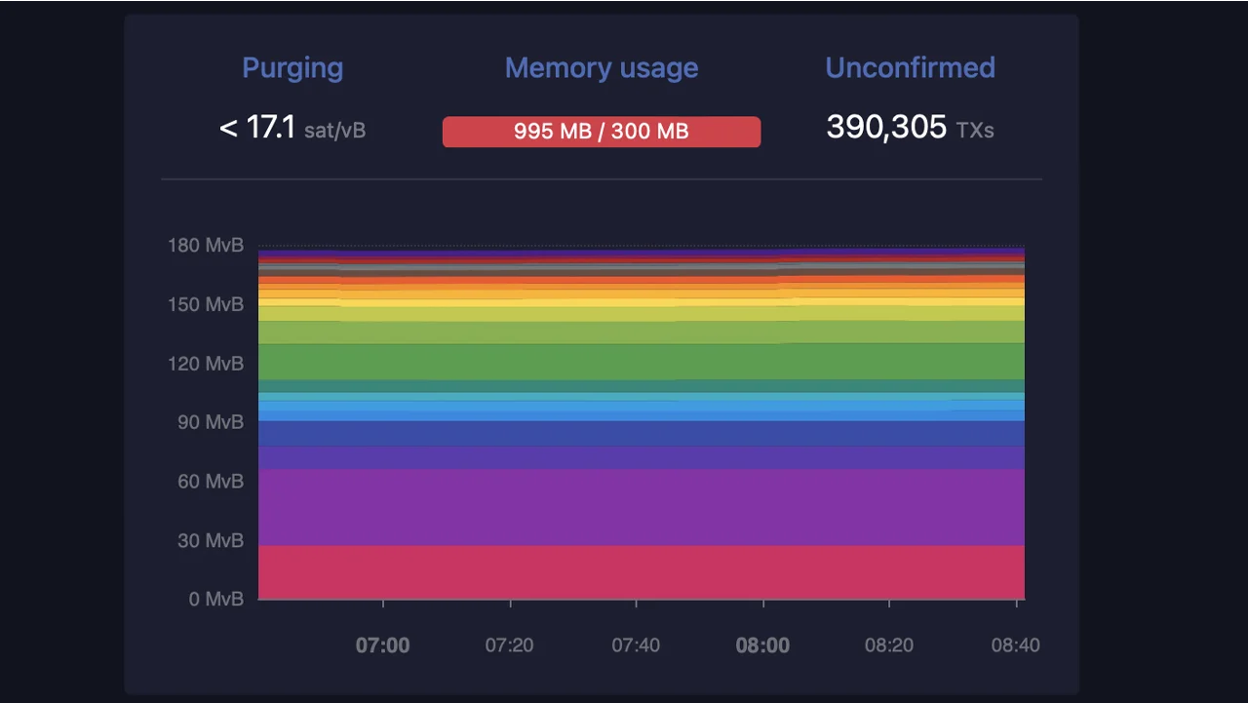Click the yellow band near 150 MvB

coord(640,301)
